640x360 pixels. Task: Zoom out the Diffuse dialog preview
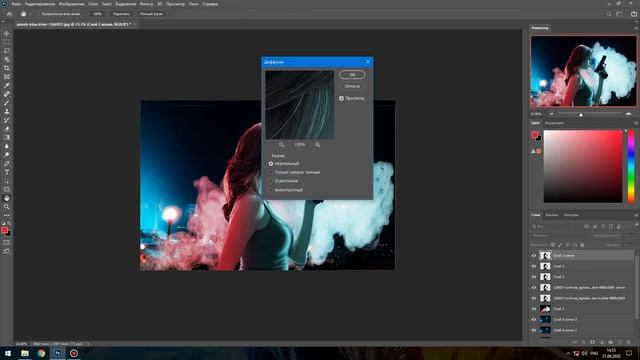point(281,144)
